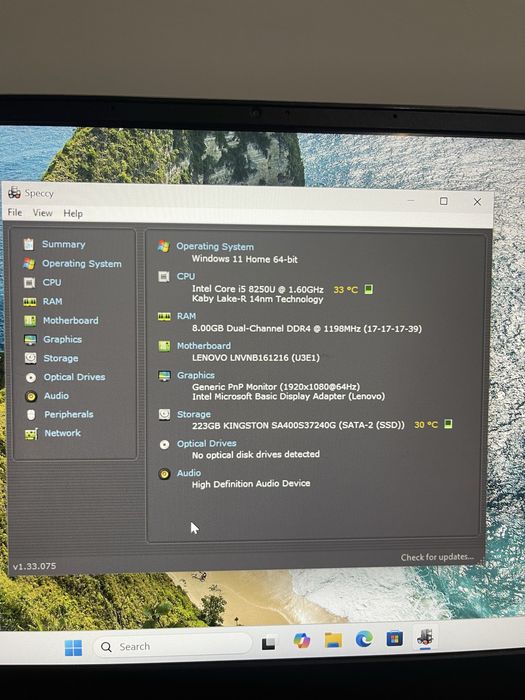525x700 pixels.
Task: Open the CPU heading link in summary
Action: coord(186,276)
